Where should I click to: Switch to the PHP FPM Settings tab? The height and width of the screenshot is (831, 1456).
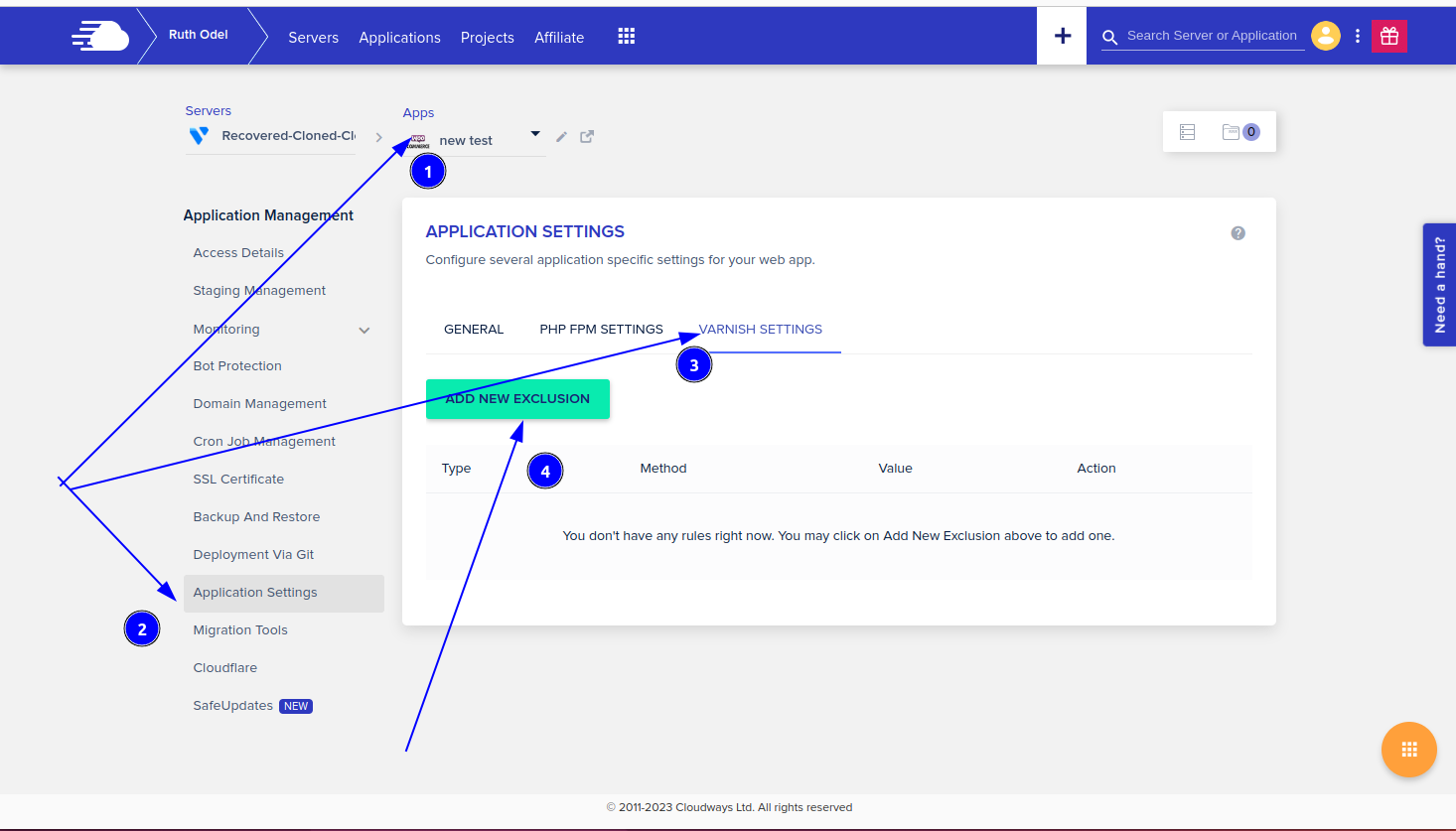(x=601, y=330)
